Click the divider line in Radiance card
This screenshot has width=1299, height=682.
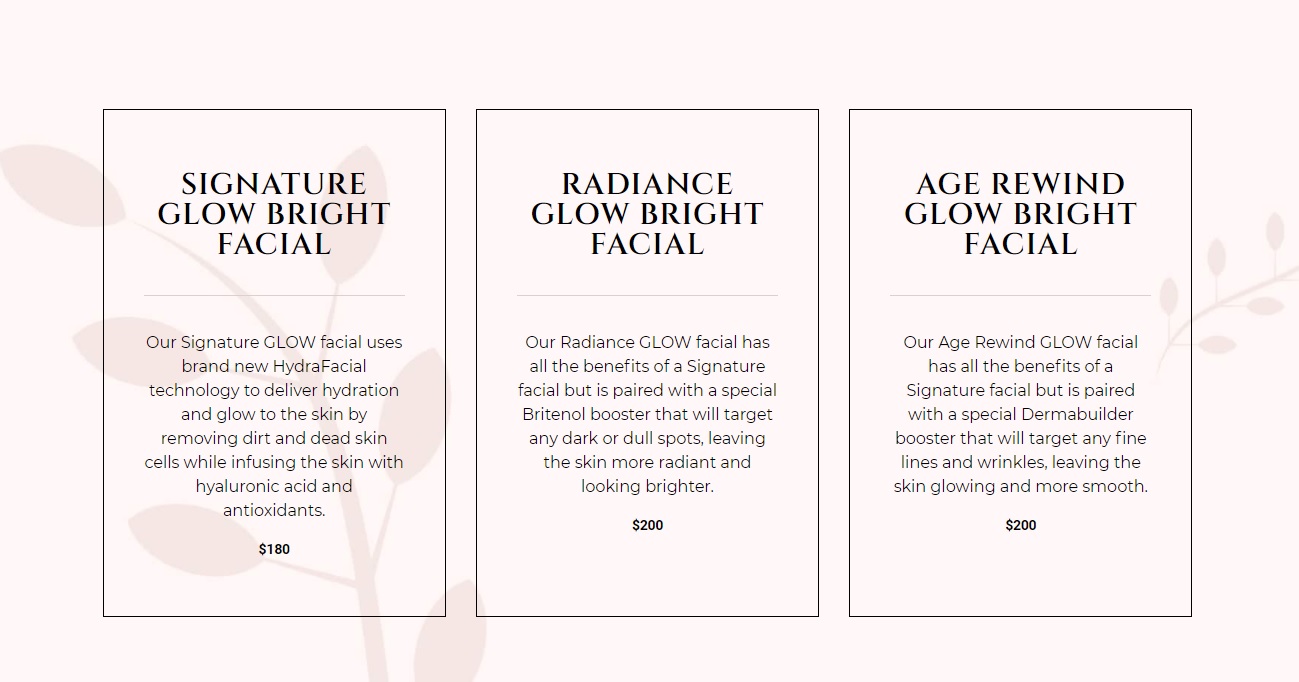(647, 295)
